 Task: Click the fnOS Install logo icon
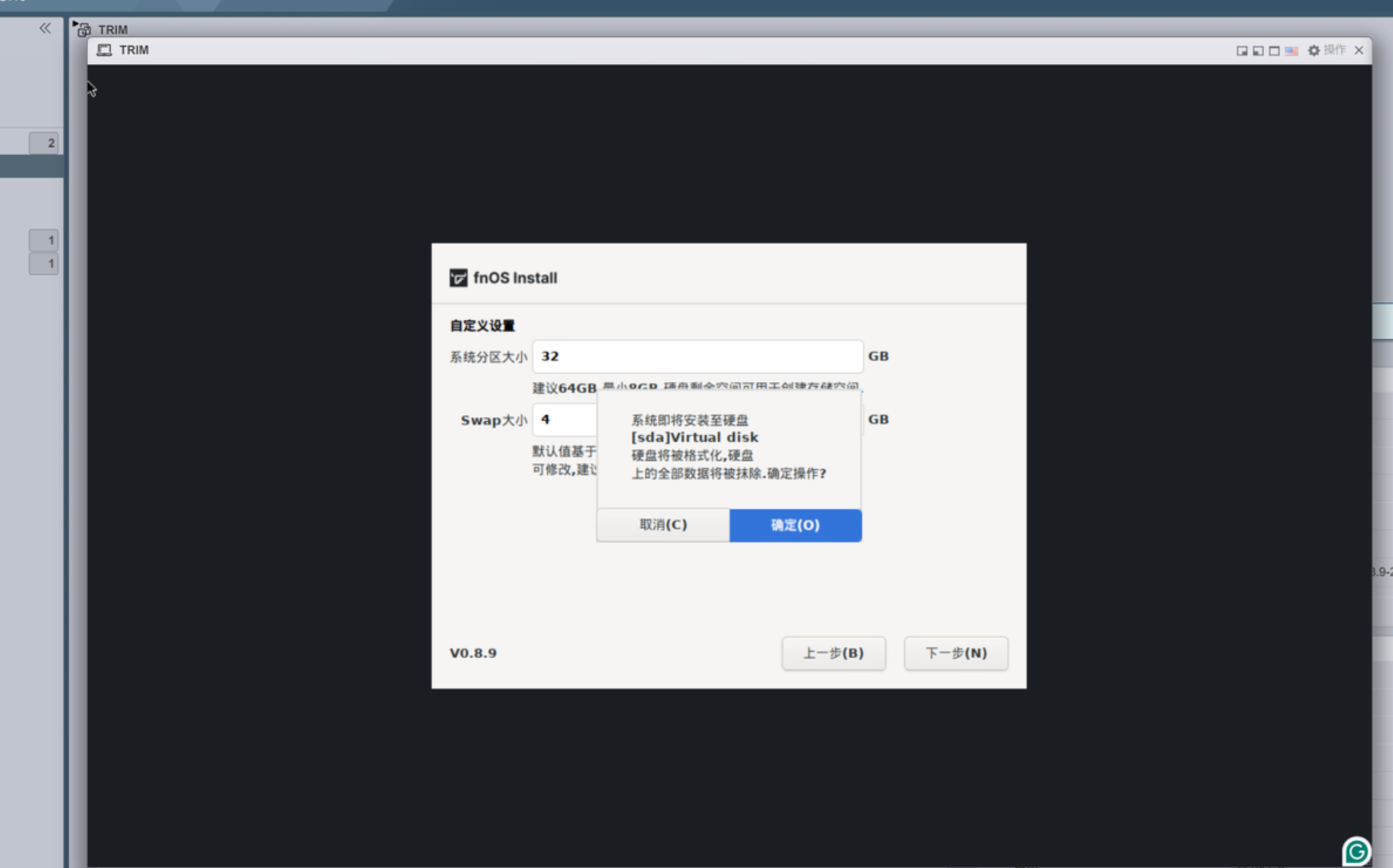(458, 278)
